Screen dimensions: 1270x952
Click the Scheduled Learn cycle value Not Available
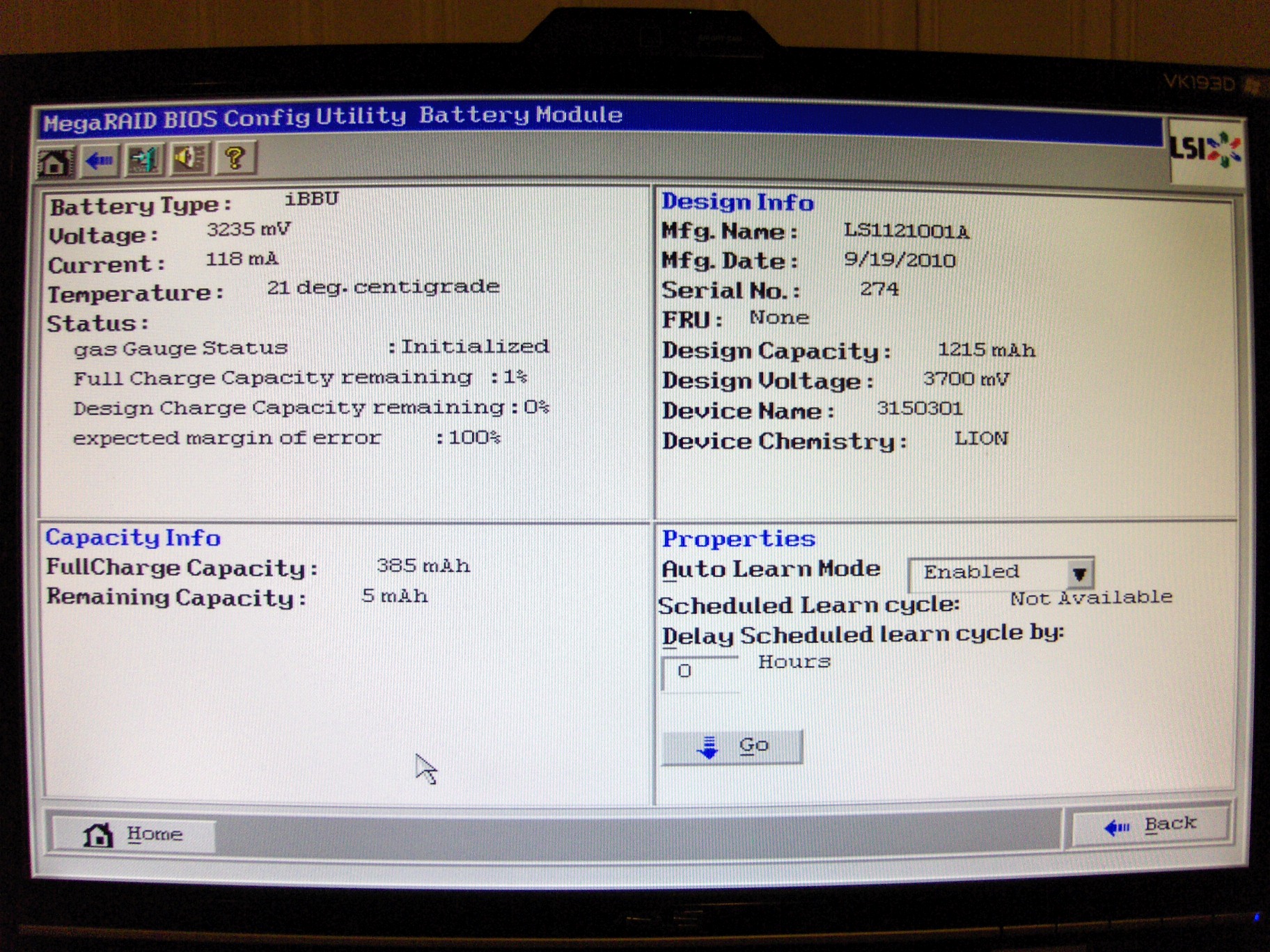[x=1091, y=598]
